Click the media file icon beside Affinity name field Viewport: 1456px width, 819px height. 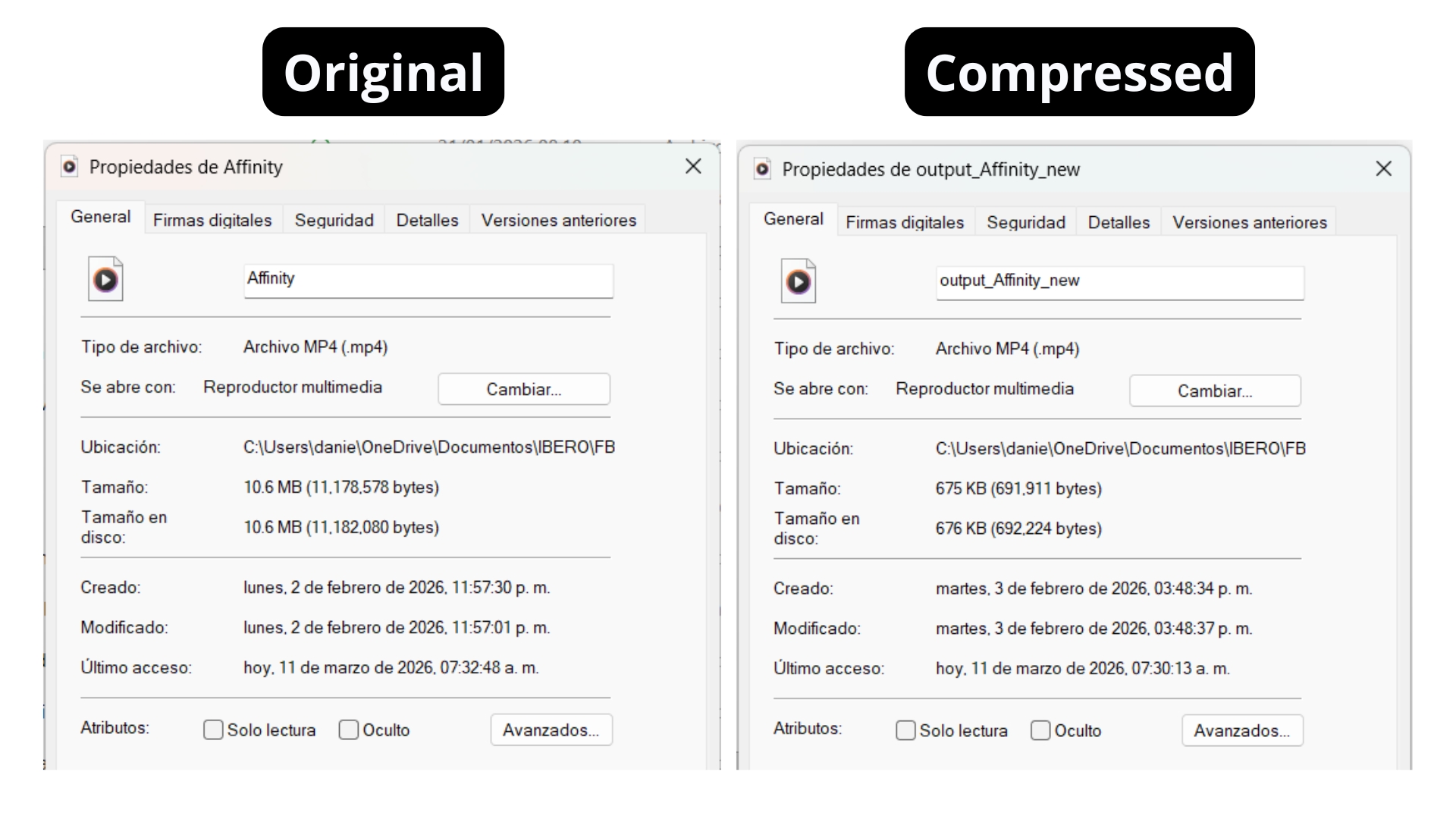pos(105,279)
